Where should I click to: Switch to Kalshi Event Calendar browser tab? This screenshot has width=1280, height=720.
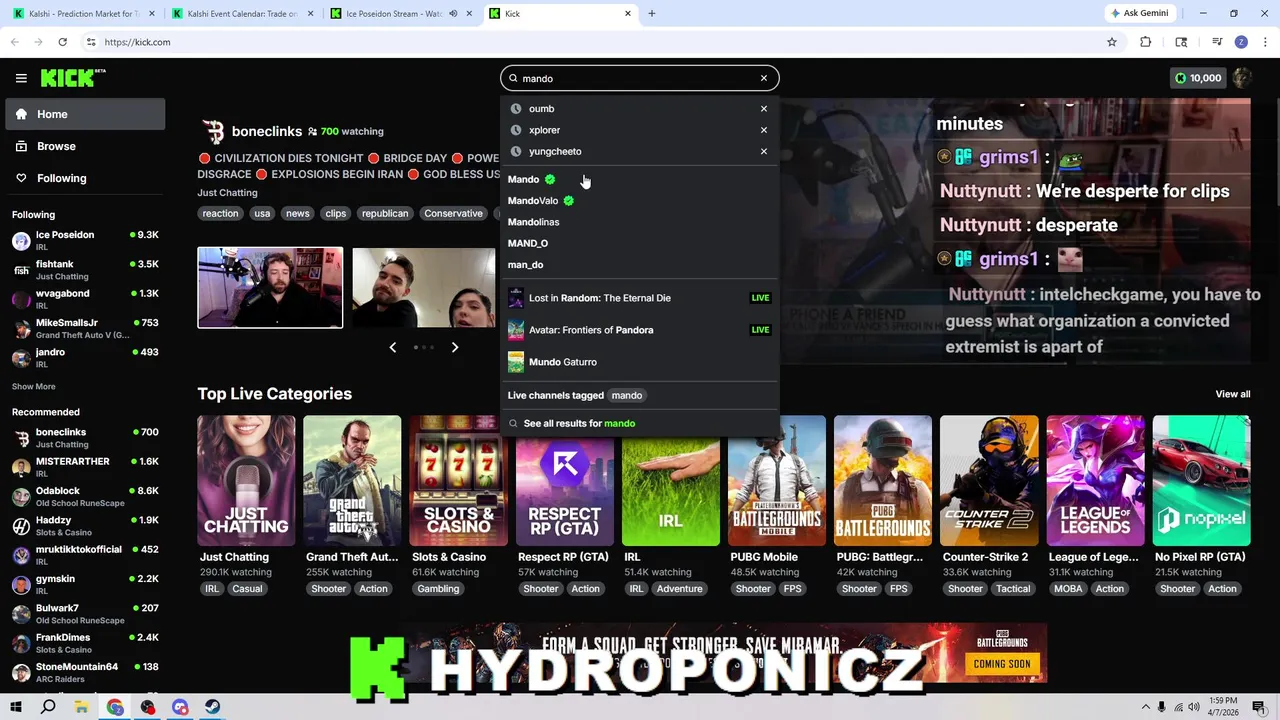click(240, 14)
